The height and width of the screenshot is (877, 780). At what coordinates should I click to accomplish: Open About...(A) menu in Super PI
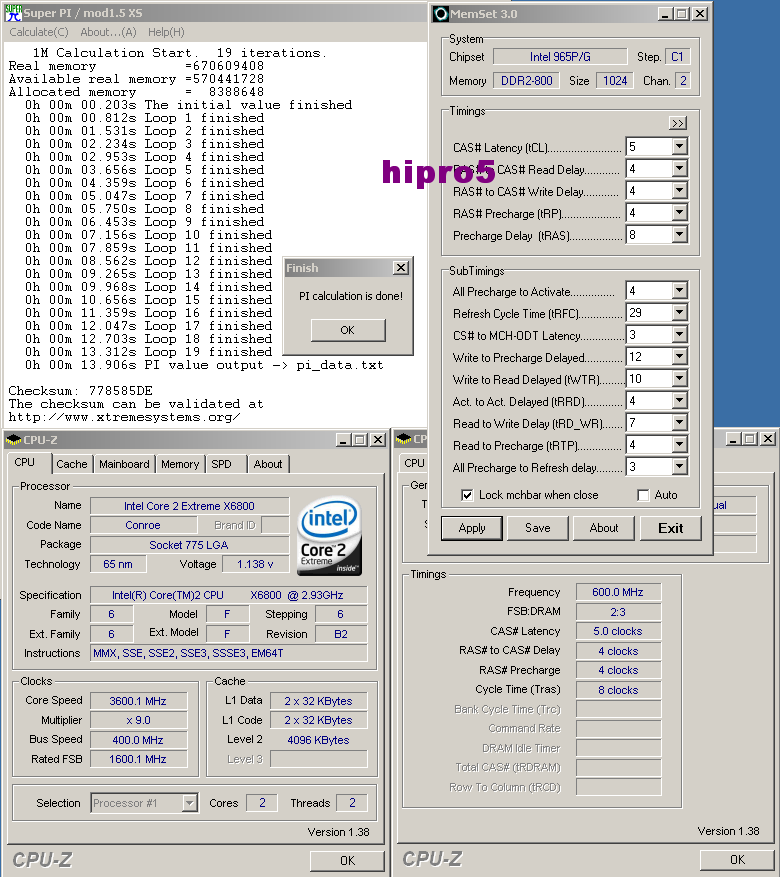(108, 32)
